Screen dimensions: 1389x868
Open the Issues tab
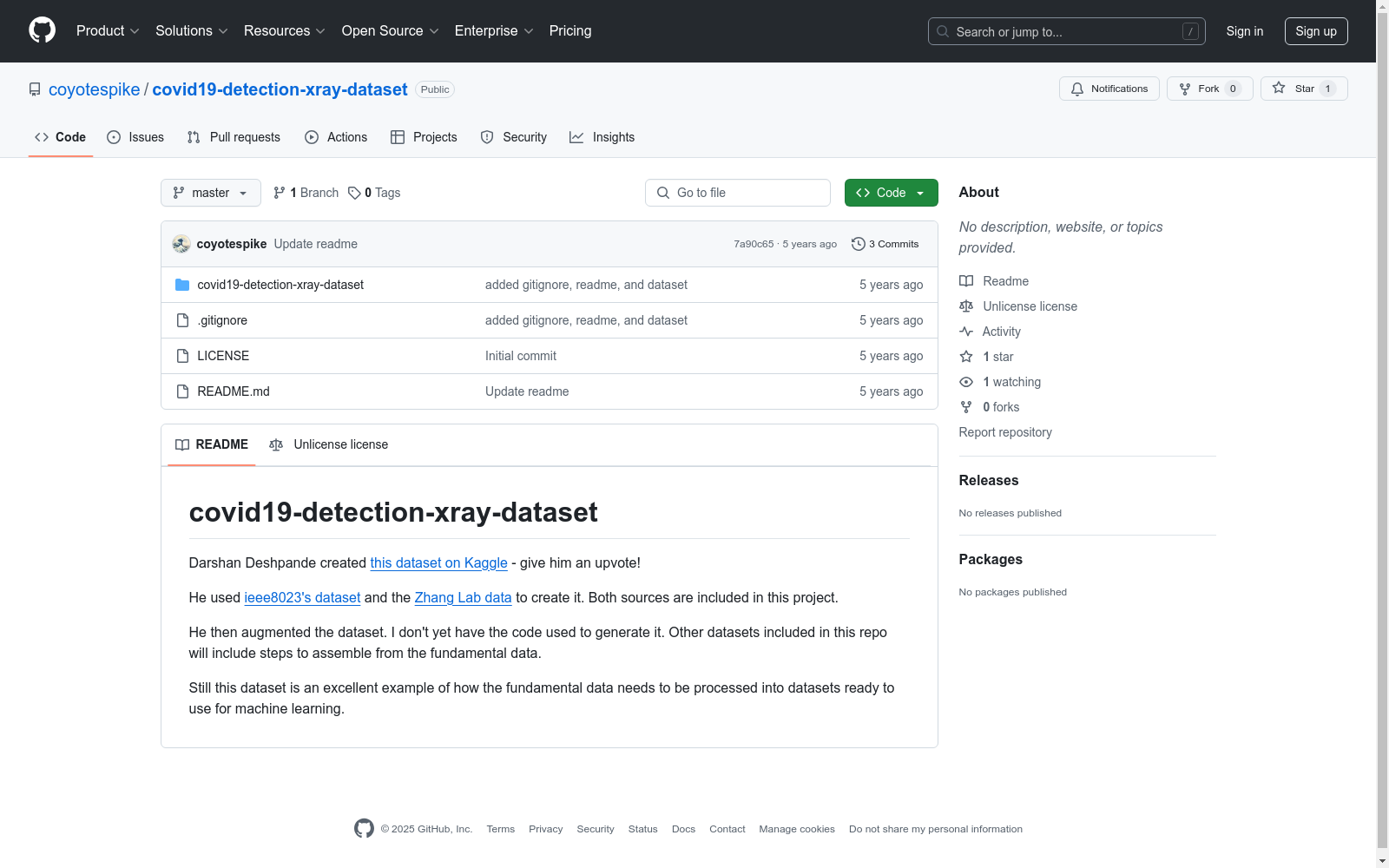click(x=135, y=137)
